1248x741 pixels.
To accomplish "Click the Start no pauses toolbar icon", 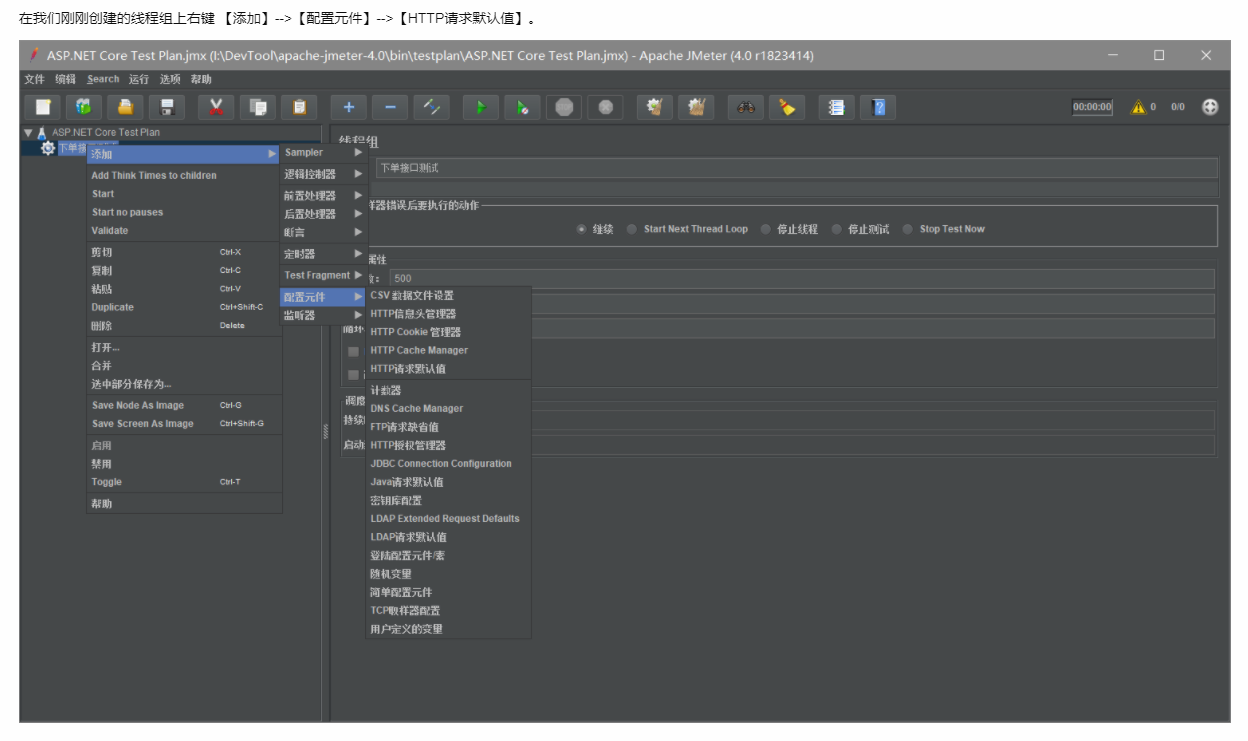I will coord(522,107).
